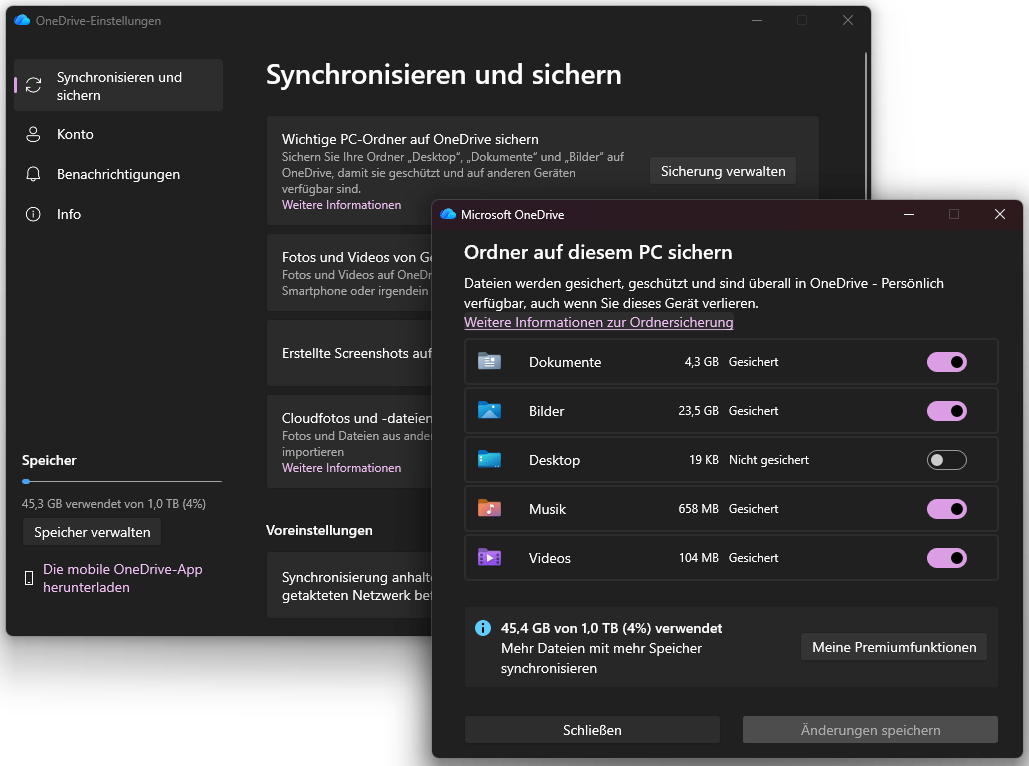Open Weitere Informationen zur Ordnersicherung link
Screen dimensions: 1029x766
(x=598, y=322)
